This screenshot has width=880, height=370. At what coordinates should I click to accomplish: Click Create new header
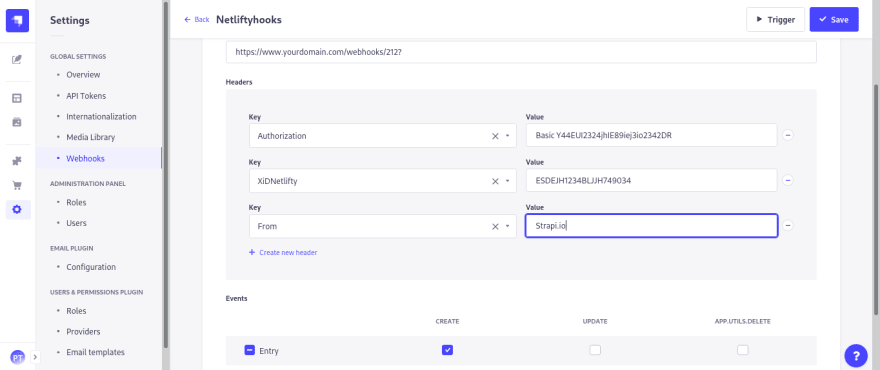point(283,253)
